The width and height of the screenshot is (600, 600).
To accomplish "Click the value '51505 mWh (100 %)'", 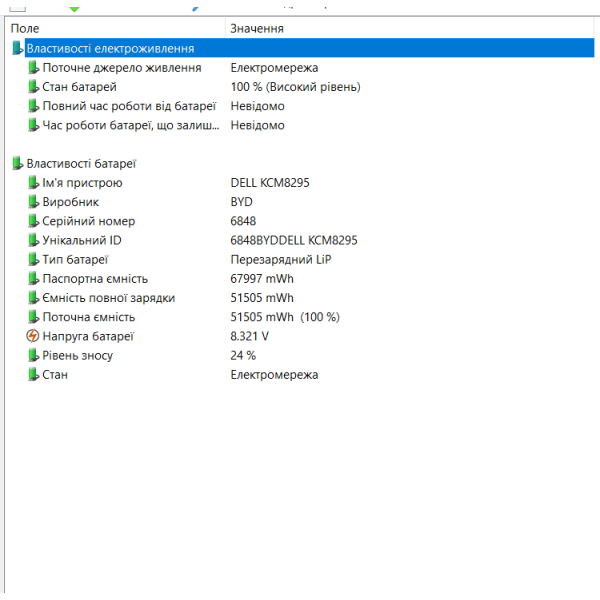I will [x=285, y=317].
